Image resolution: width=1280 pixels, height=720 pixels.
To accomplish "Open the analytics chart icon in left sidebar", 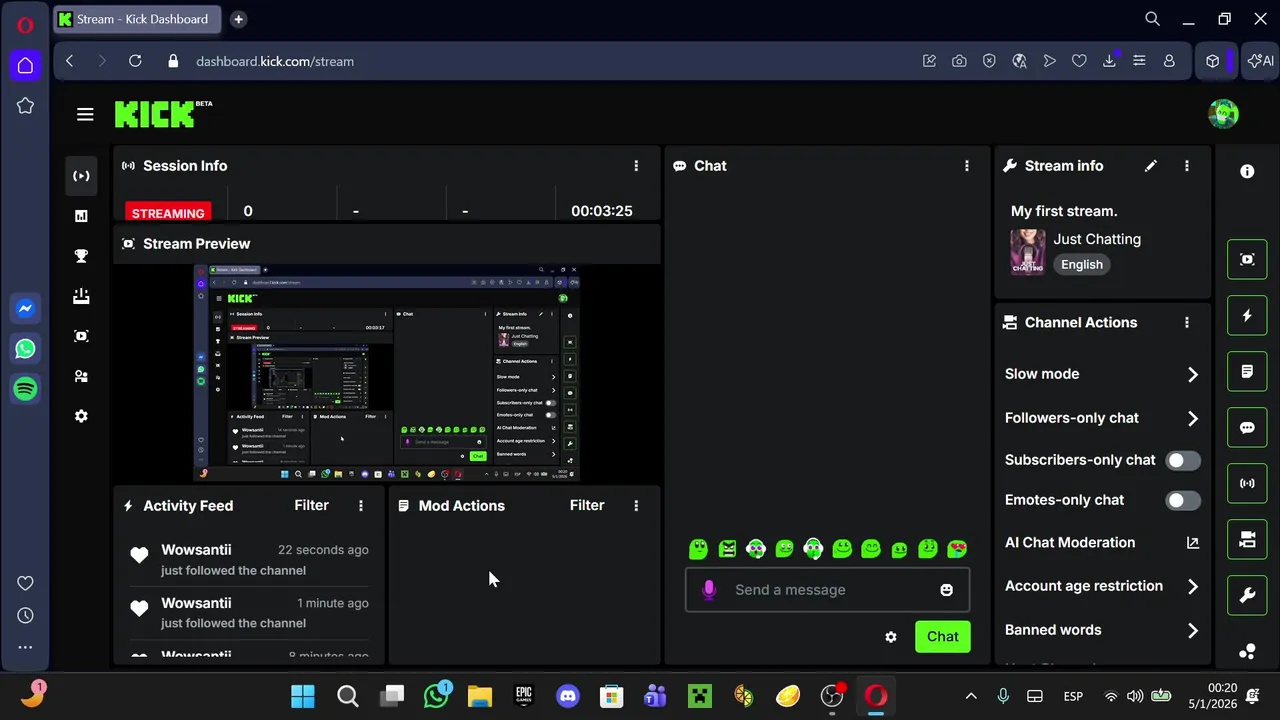I will point(81,216).
